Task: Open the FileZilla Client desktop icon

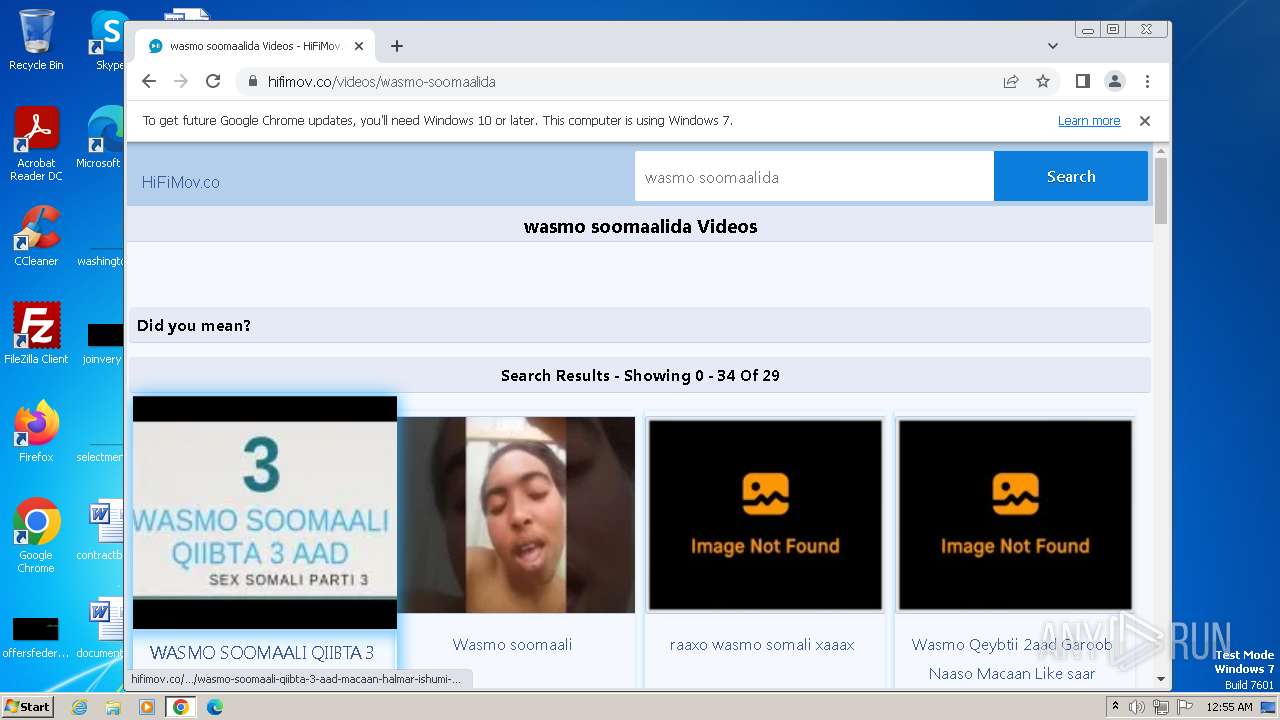Action: [x=36, y=333]
